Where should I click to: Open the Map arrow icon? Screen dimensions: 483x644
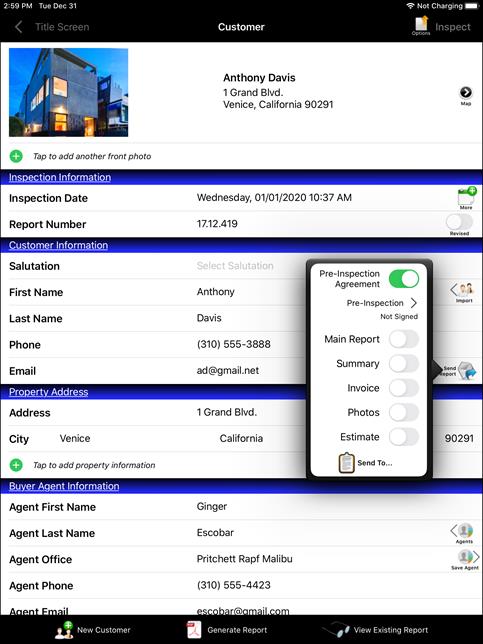pyautogui.click(x=465, y=93)
